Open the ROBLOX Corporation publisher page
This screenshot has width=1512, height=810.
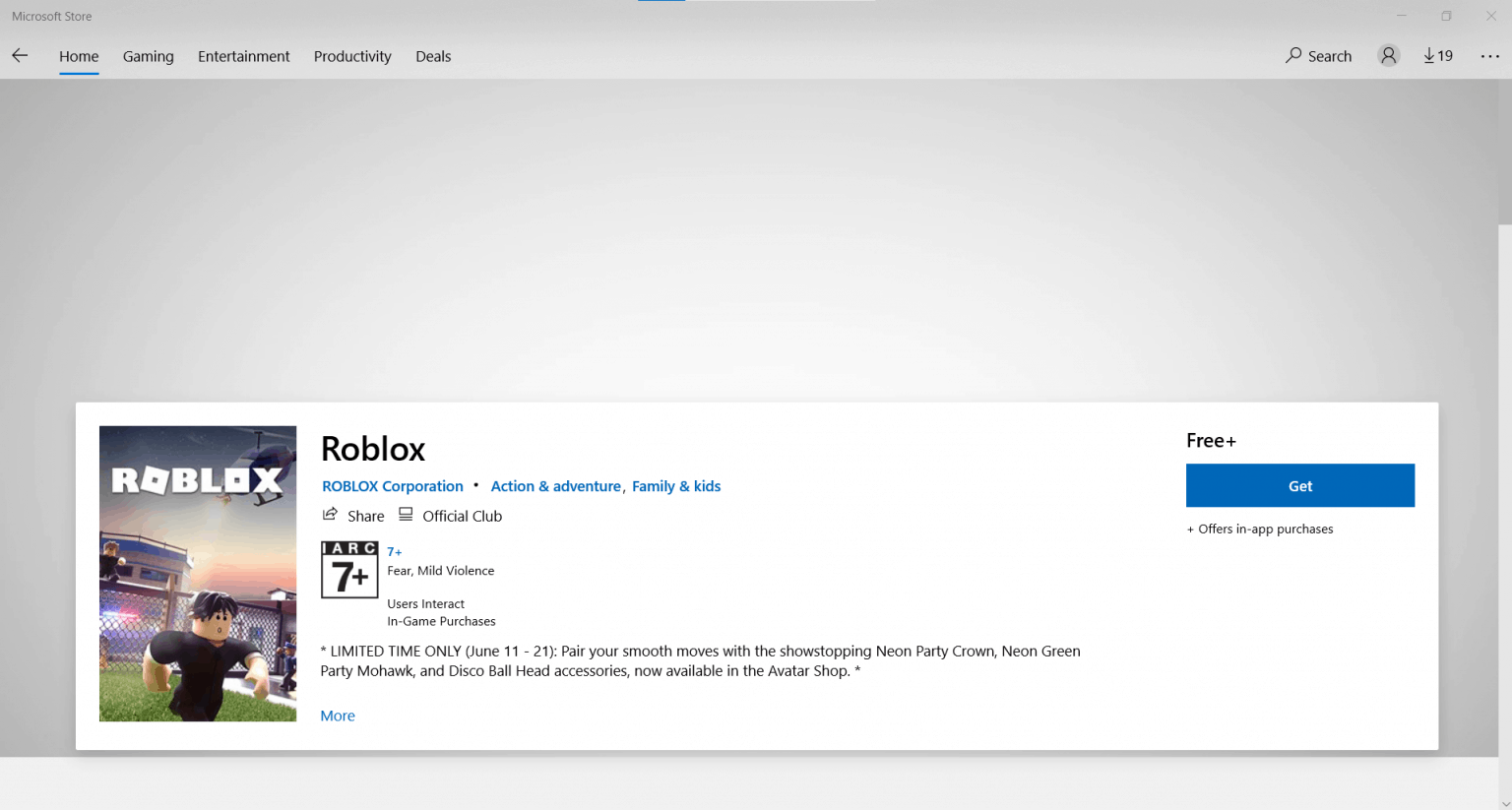[392, 485]
